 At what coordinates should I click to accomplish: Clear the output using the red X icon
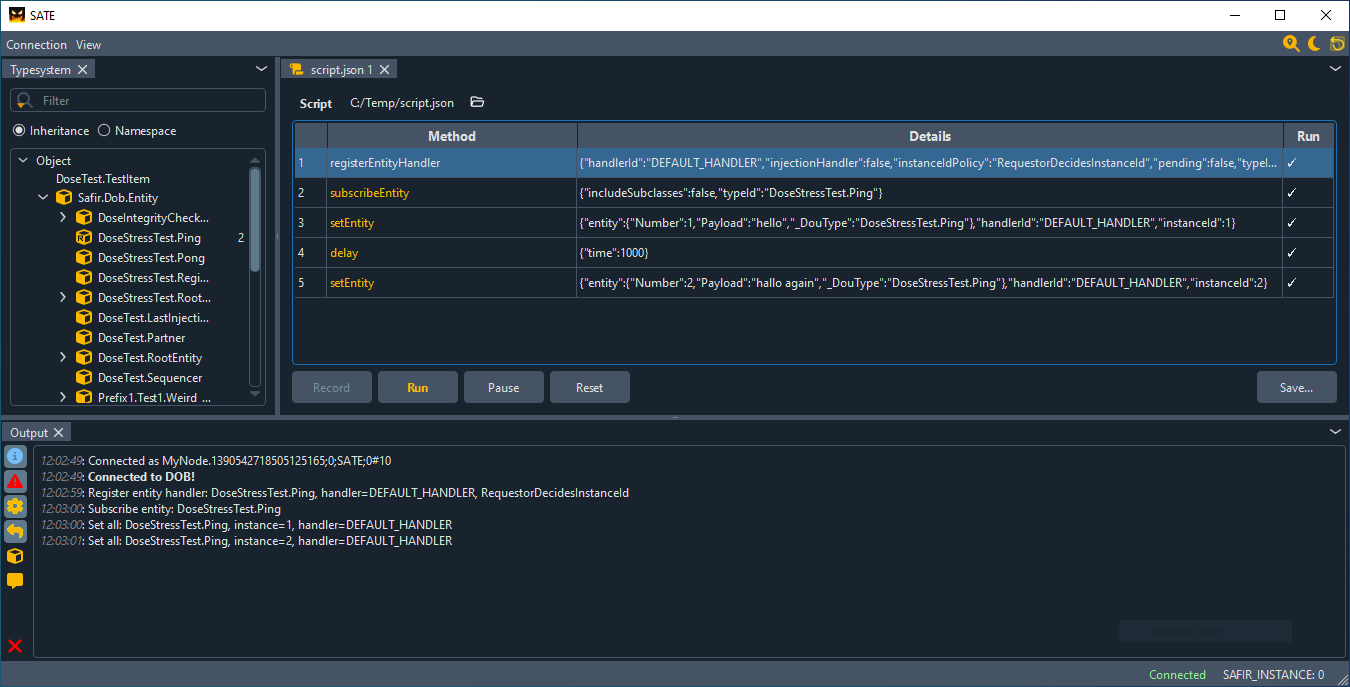pyautogui.click(x=14, y=646)
